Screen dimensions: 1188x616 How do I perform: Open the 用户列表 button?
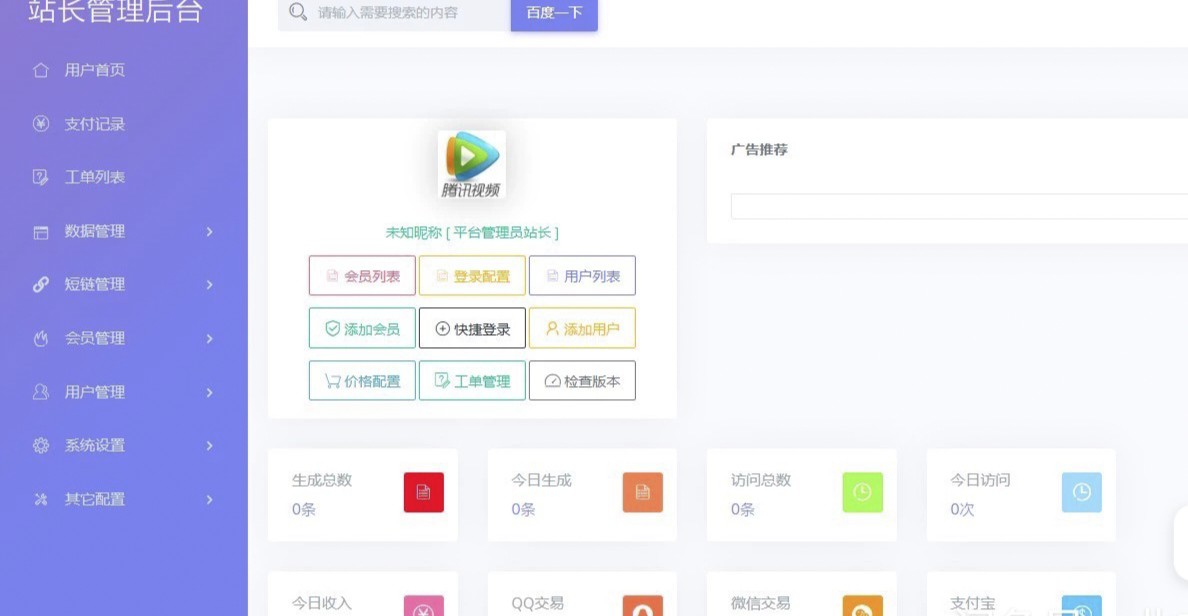click(582, 276)
